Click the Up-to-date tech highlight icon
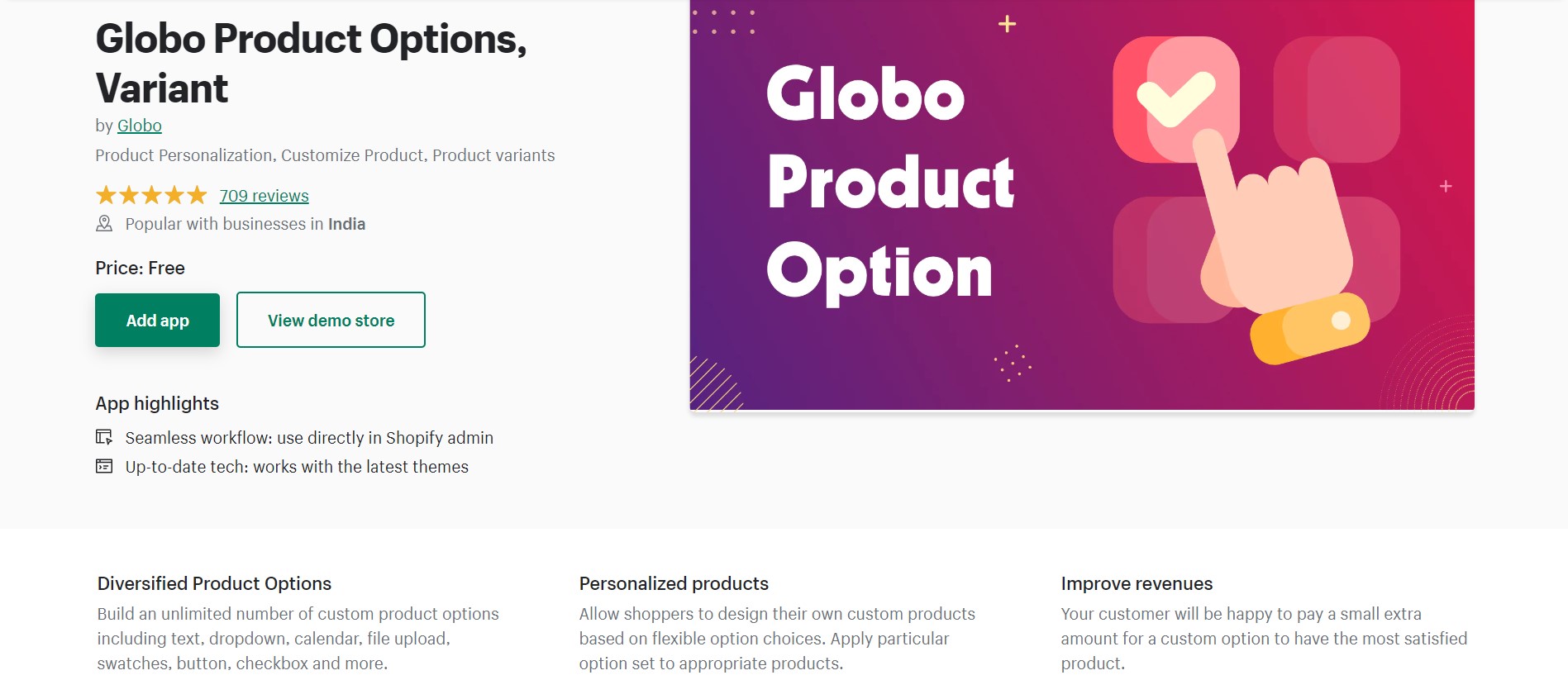Viewport: 1568px width, 680px height. (x=104, y=466)
